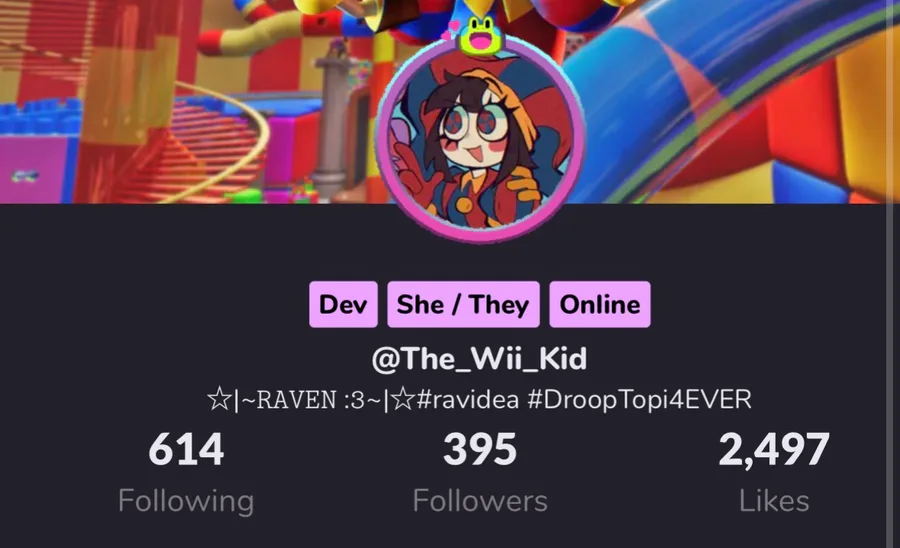Select the She / They pronoun badge

(x=463, y=304)
